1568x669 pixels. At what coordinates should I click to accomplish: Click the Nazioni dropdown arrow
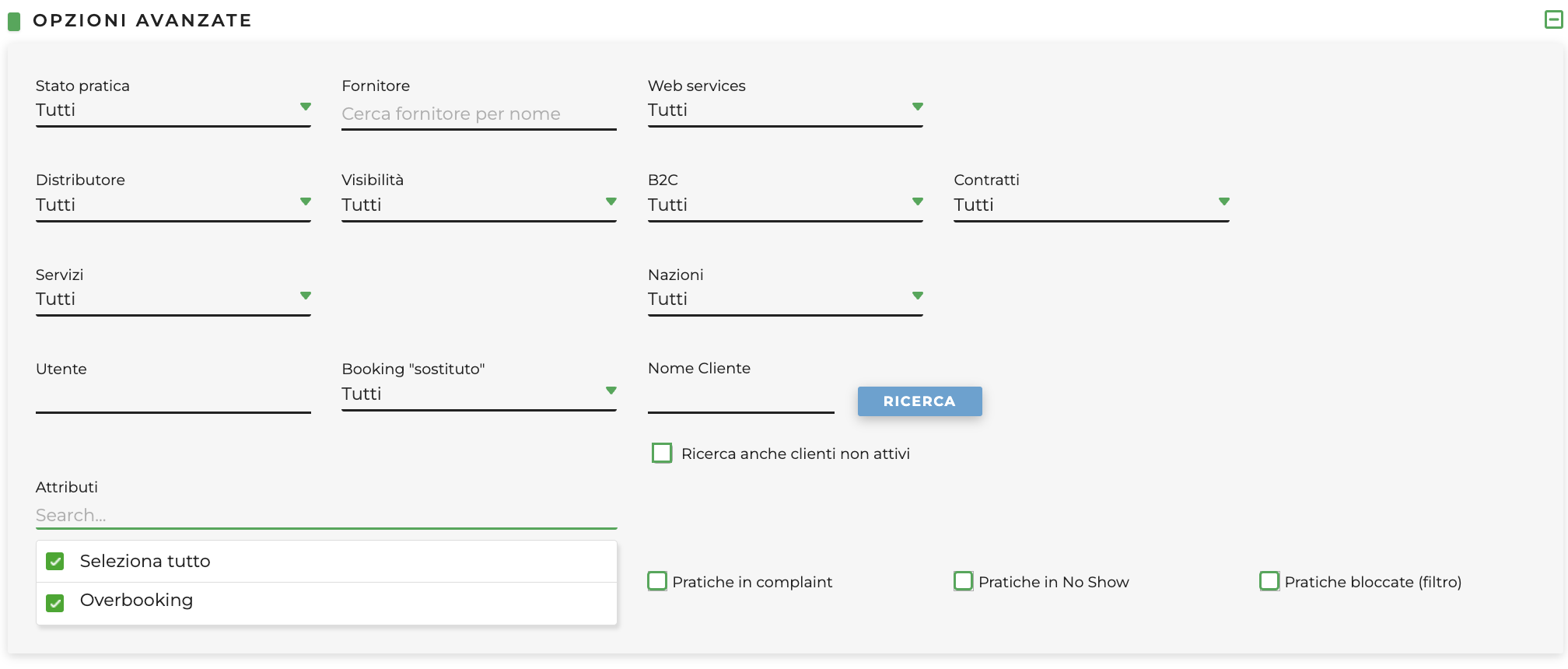point(918,296)
